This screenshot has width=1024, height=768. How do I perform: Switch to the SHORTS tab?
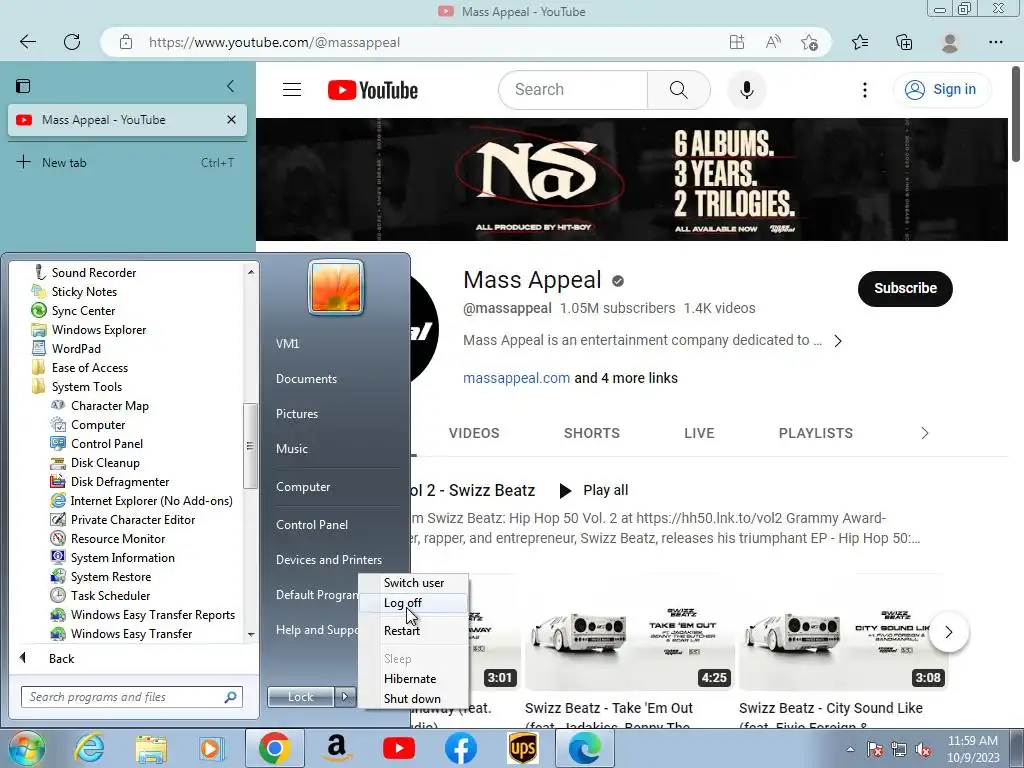pyautogui.click(x=592, y=433)
